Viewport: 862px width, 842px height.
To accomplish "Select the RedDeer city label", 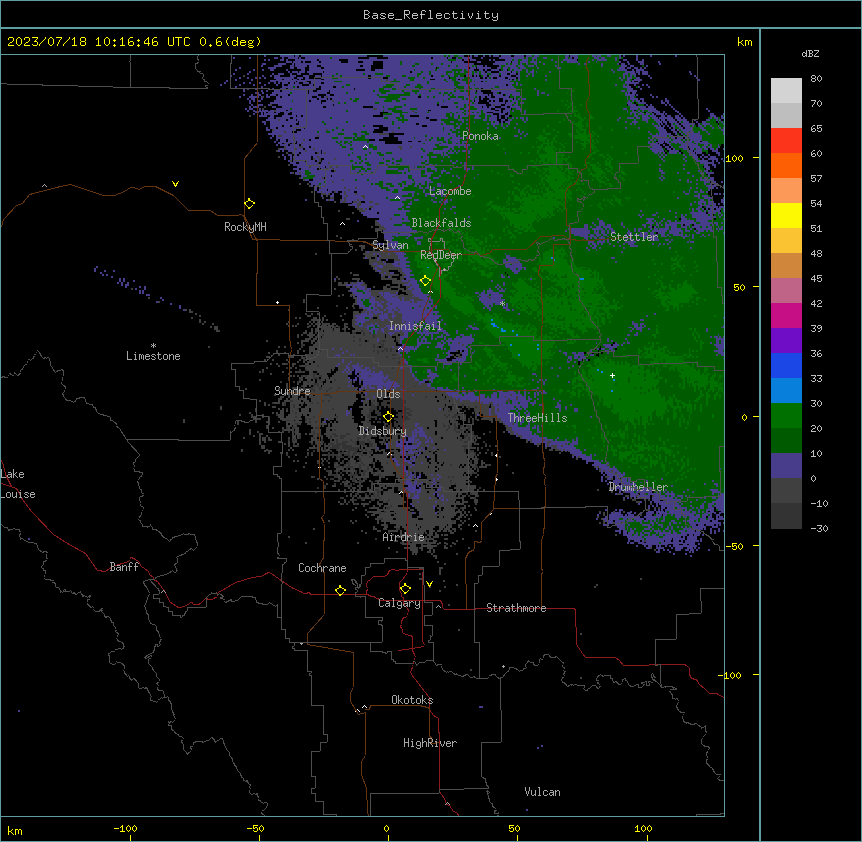I will 441,255.
